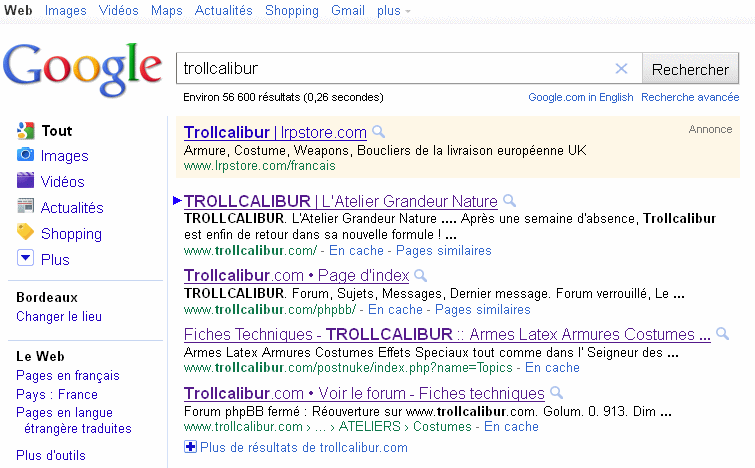Filter by Pays : France
This screenshot has width=755, height=468.
57,394
